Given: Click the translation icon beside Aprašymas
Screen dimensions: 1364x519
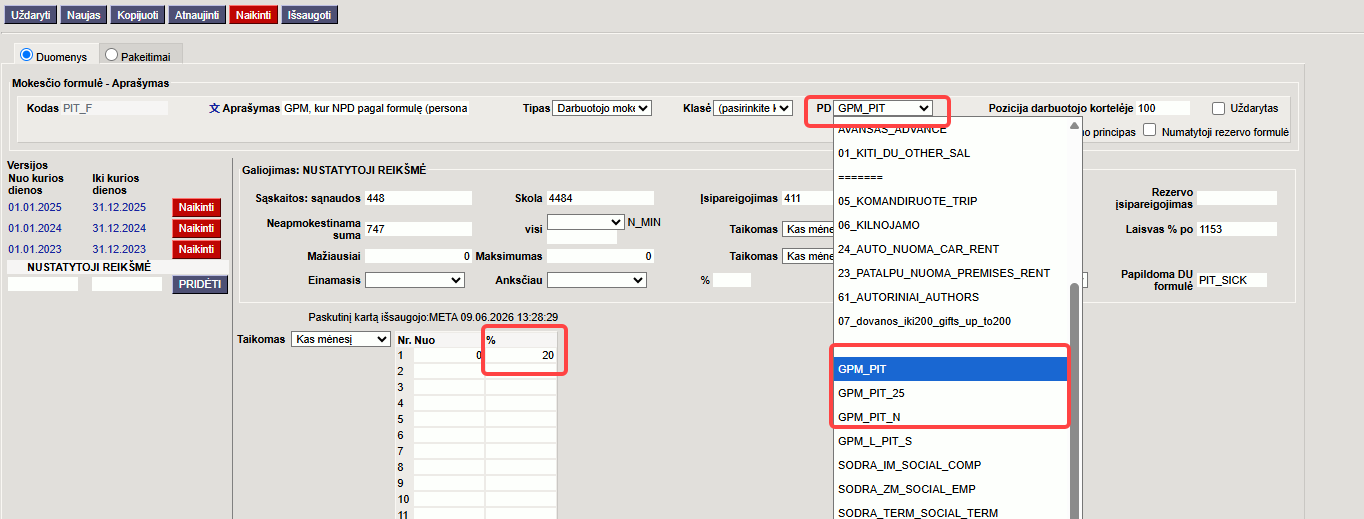Looking at the screenshot, I should pos(213,108).
